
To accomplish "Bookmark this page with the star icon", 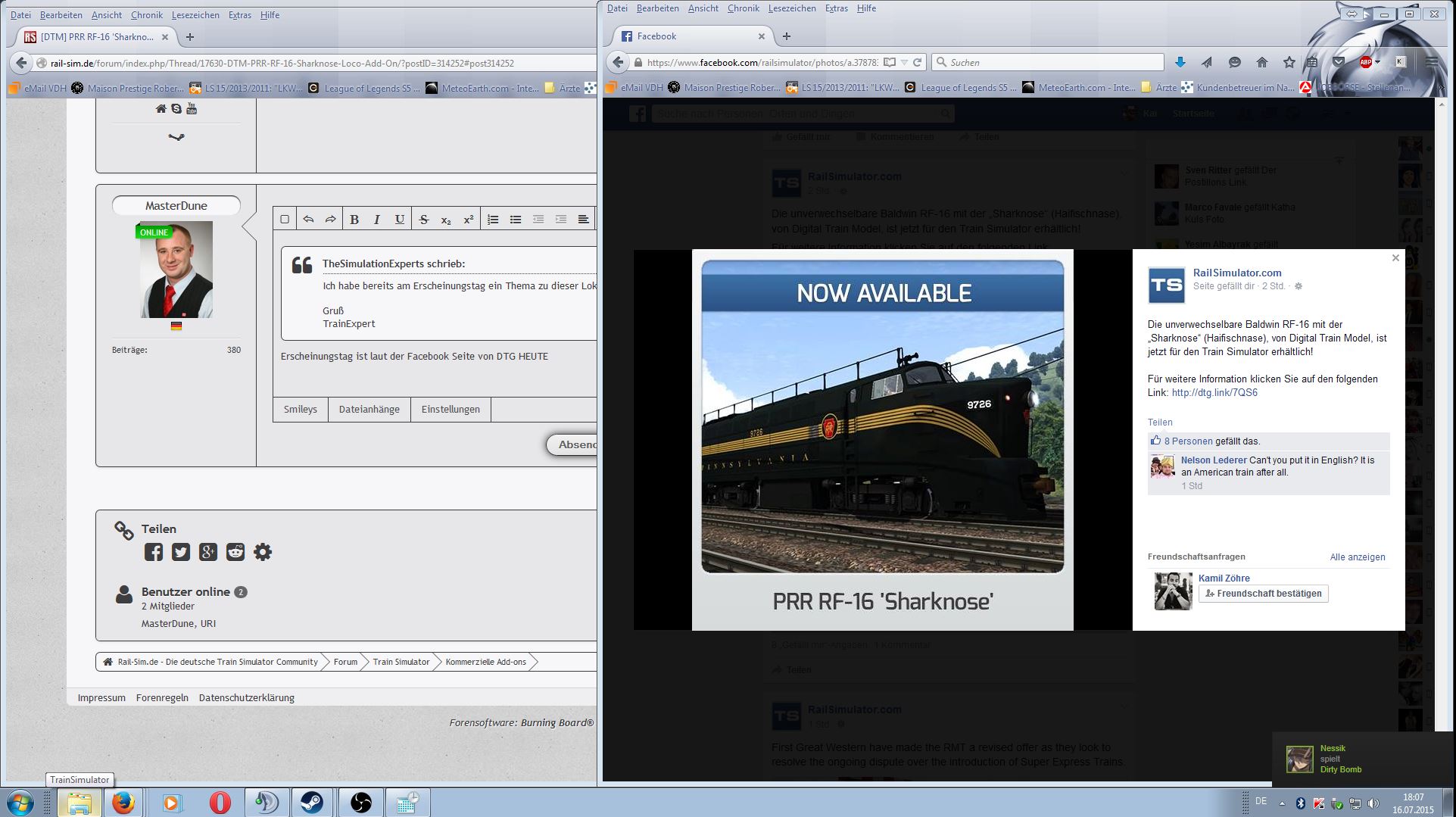I will pos(1289,62).
